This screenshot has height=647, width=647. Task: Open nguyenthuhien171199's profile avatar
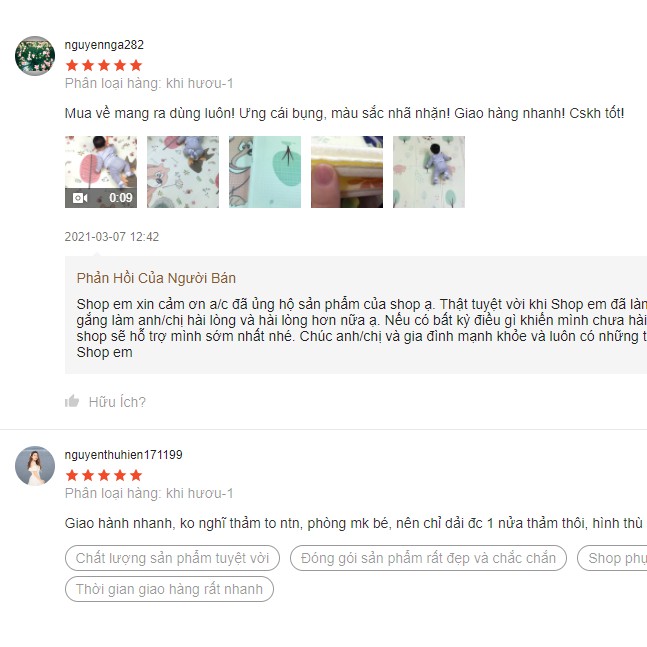35,466
